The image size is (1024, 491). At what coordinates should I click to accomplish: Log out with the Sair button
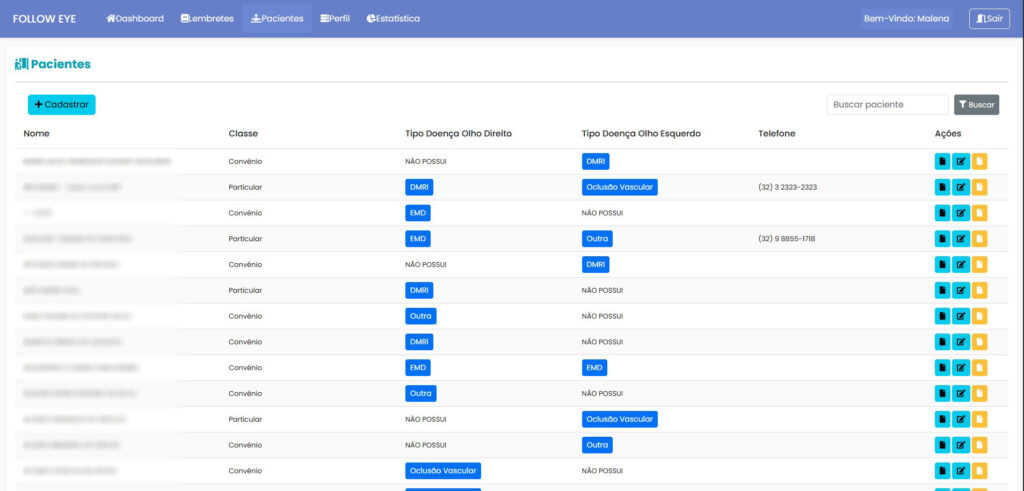click(989, 19)
